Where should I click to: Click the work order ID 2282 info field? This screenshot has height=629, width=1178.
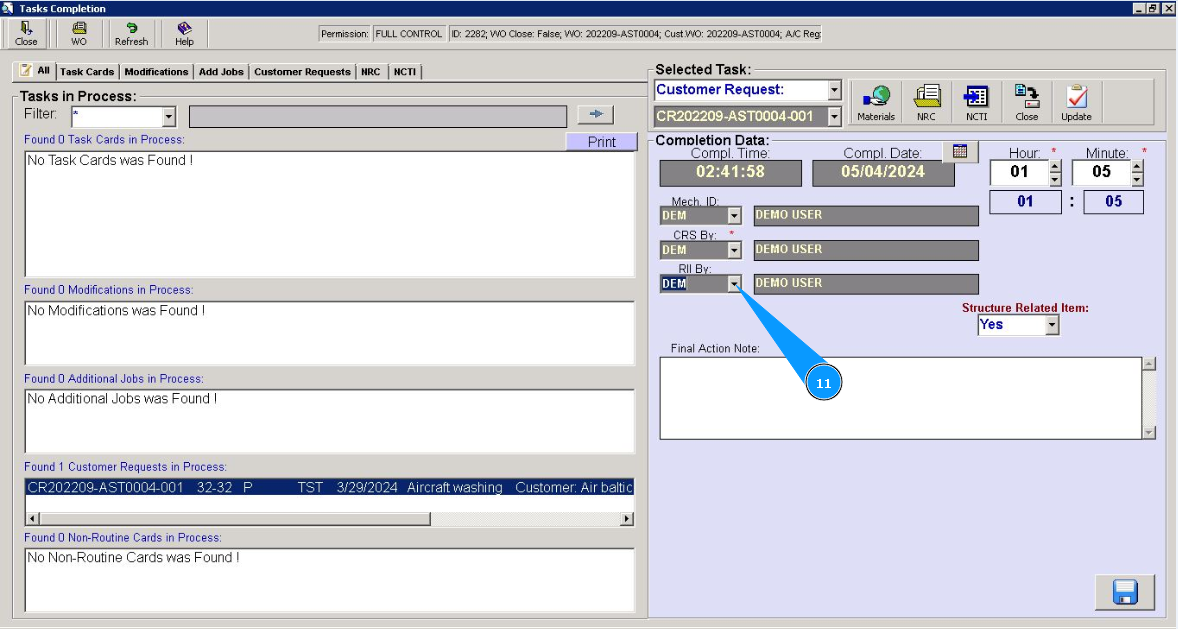636,34
